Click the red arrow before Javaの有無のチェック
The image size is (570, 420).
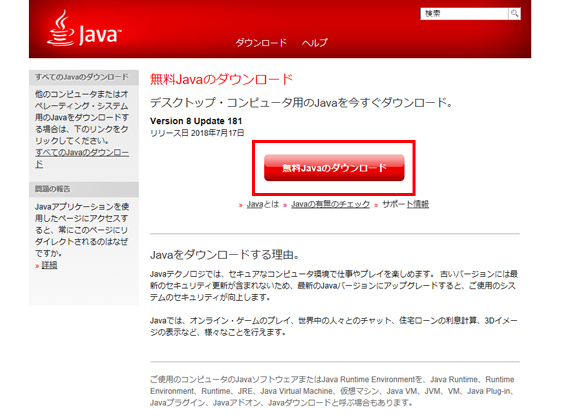tap(285, 205)
